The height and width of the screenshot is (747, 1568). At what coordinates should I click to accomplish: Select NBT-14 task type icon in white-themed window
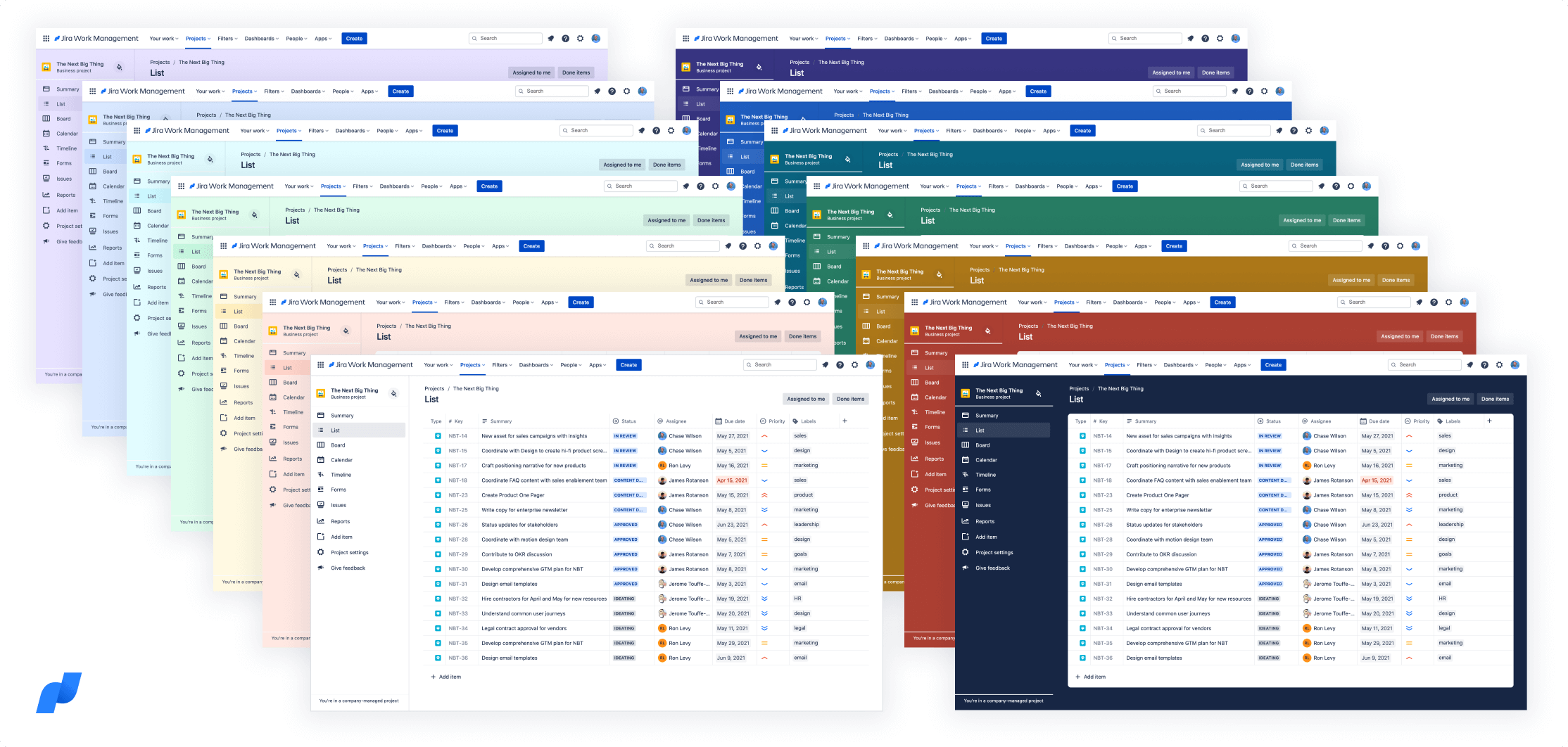click(437, 436)
